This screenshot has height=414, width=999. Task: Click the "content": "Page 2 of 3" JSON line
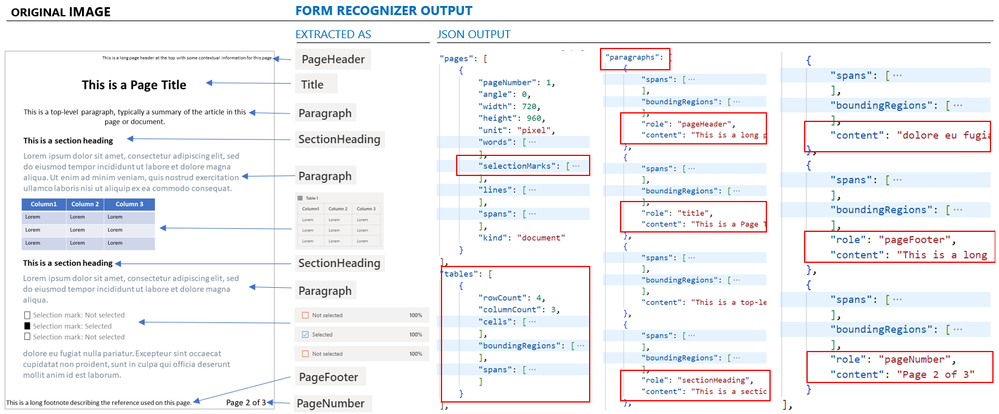[x=903, y=374]
